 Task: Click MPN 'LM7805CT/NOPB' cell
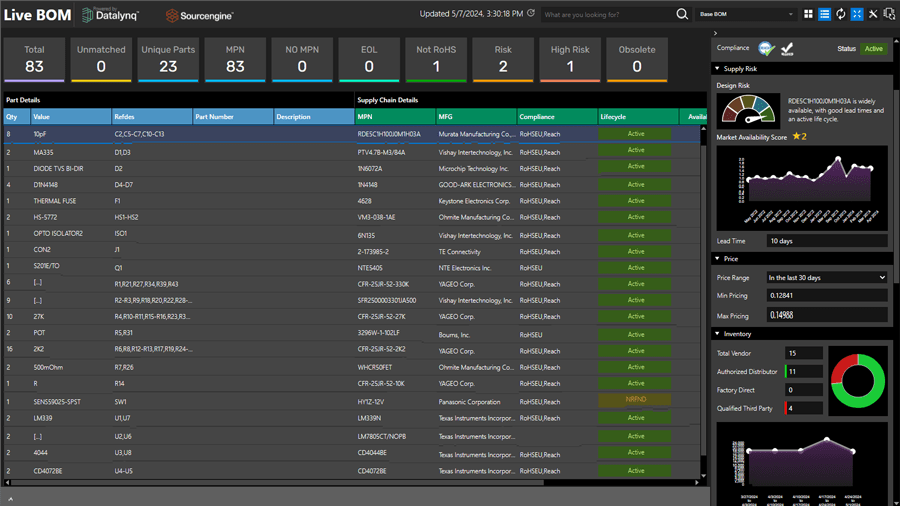(382, 437)
